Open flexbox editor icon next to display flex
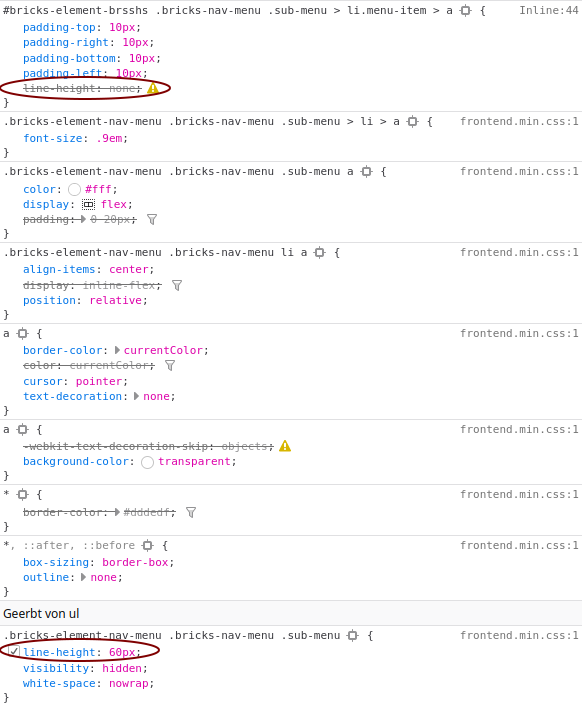The height and width of the screenshot is (704, 582). click(x=88, y=205)
